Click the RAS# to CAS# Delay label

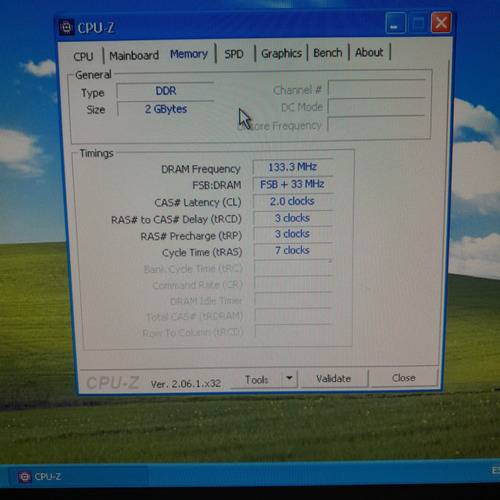click(176, 220)
